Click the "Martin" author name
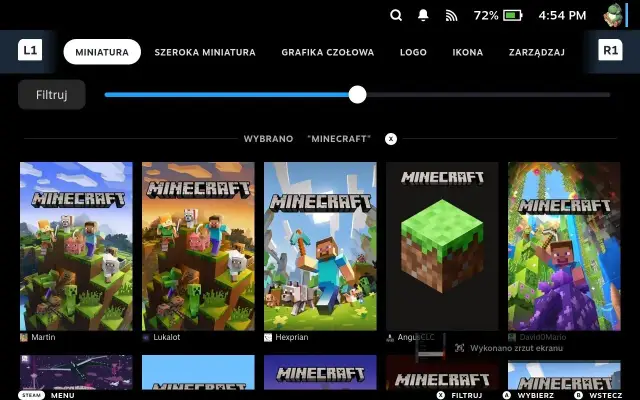Viewport: 640px width, 400px height. pos(43,337)
